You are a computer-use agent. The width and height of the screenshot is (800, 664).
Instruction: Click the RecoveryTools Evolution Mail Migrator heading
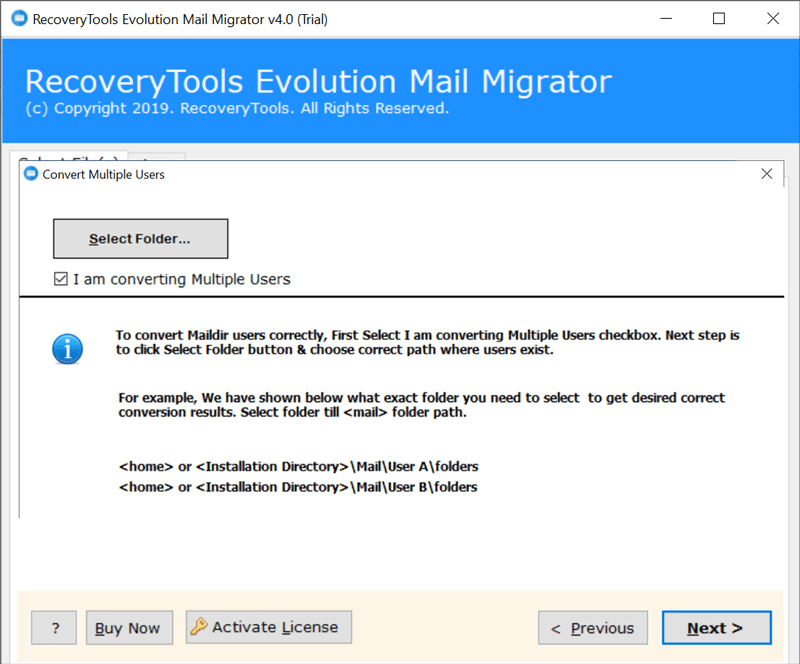pyautogui.click(x=318, y=81)
